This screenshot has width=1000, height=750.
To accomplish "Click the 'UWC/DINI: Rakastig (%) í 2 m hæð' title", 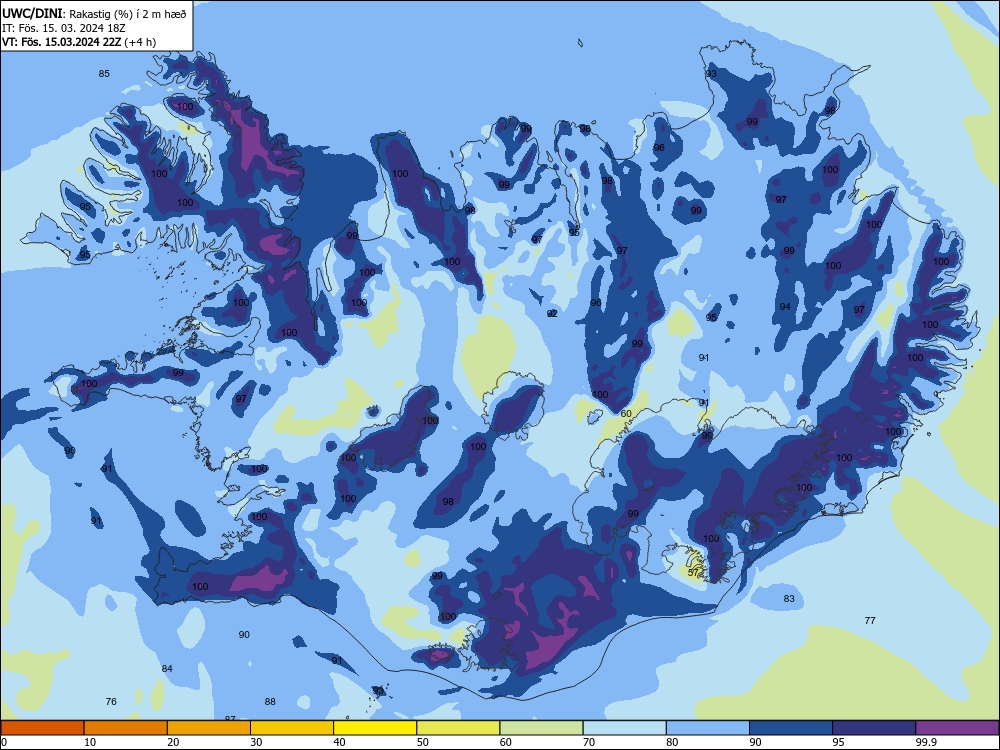I will (x=94, y=13).
